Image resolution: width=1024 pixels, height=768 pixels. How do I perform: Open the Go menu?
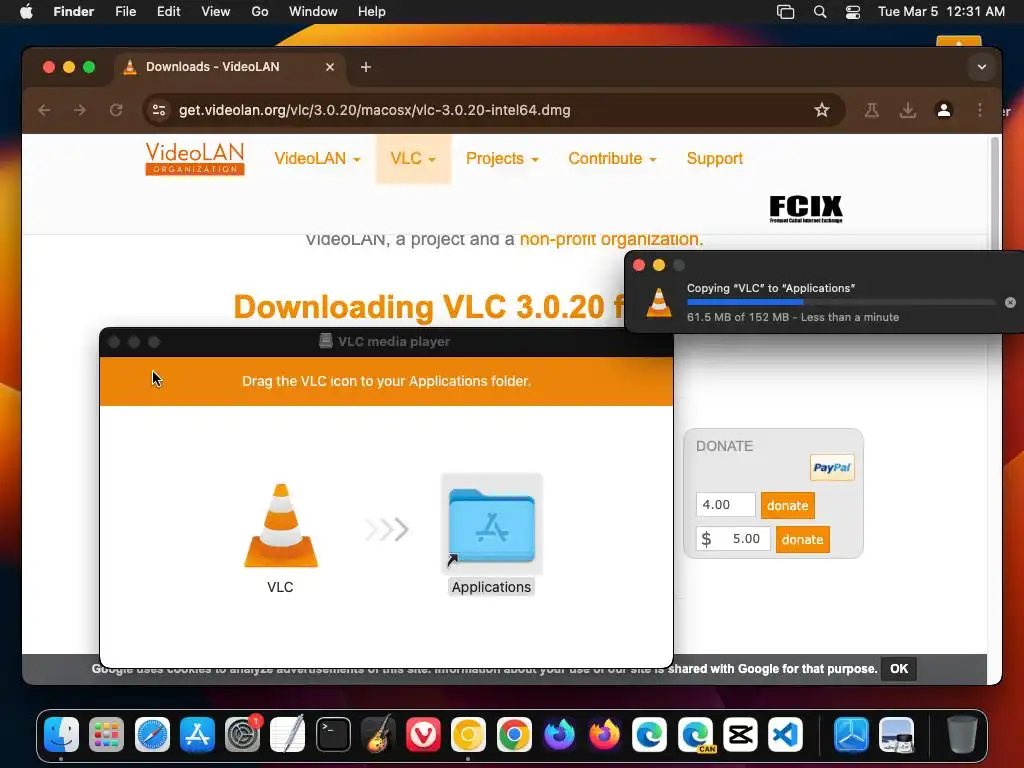260,12
